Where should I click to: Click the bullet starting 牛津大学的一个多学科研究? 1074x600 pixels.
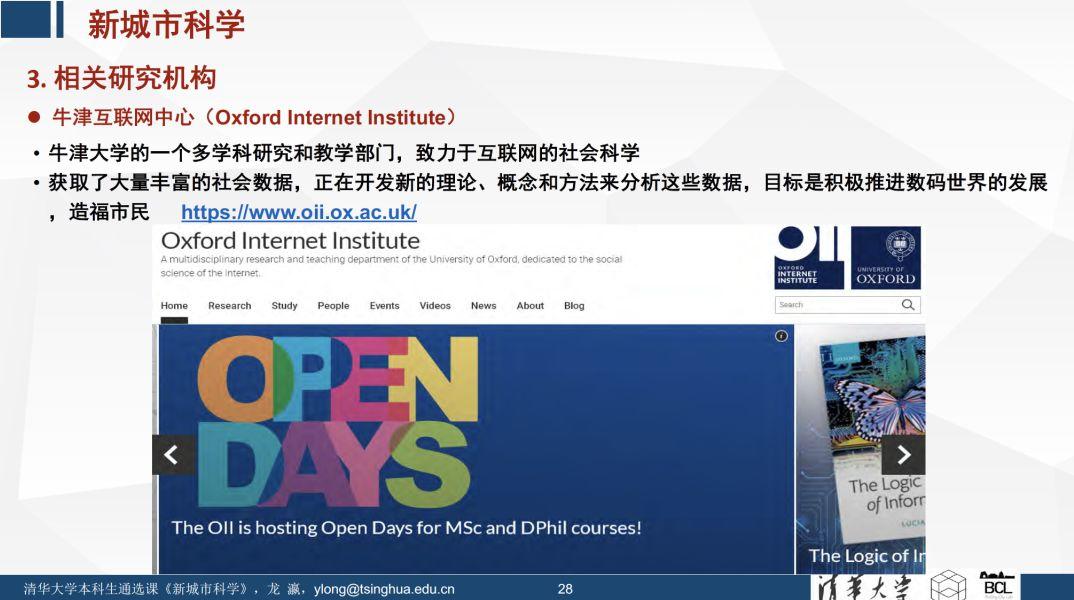(x=343, y=152)
